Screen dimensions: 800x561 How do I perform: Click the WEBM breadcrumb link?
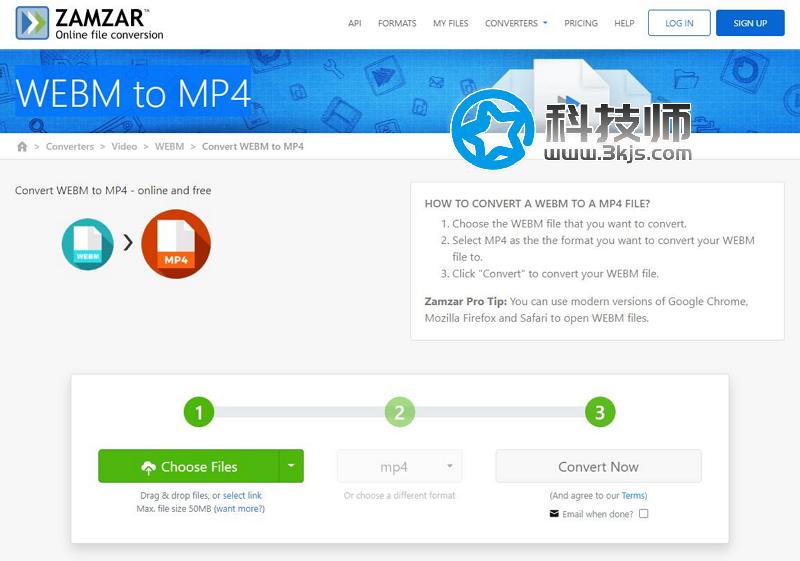pos(169,146)
